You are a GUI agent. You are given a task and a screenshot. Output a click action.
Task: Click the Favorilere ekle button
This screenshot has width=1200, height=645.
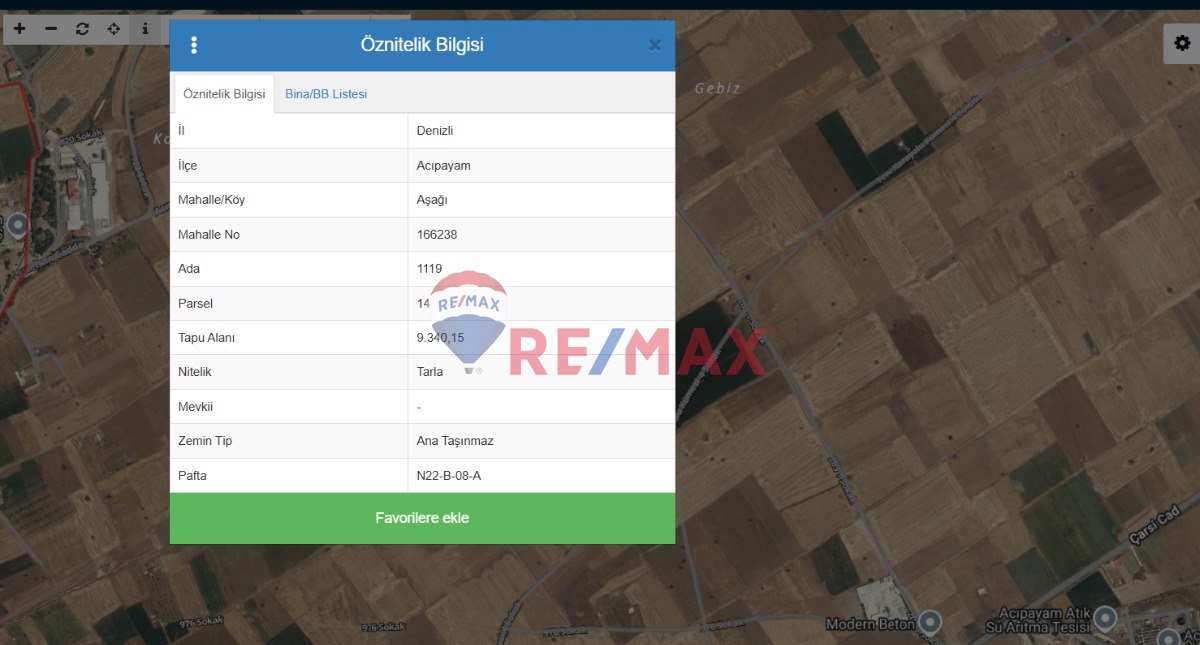click(422, 518)
